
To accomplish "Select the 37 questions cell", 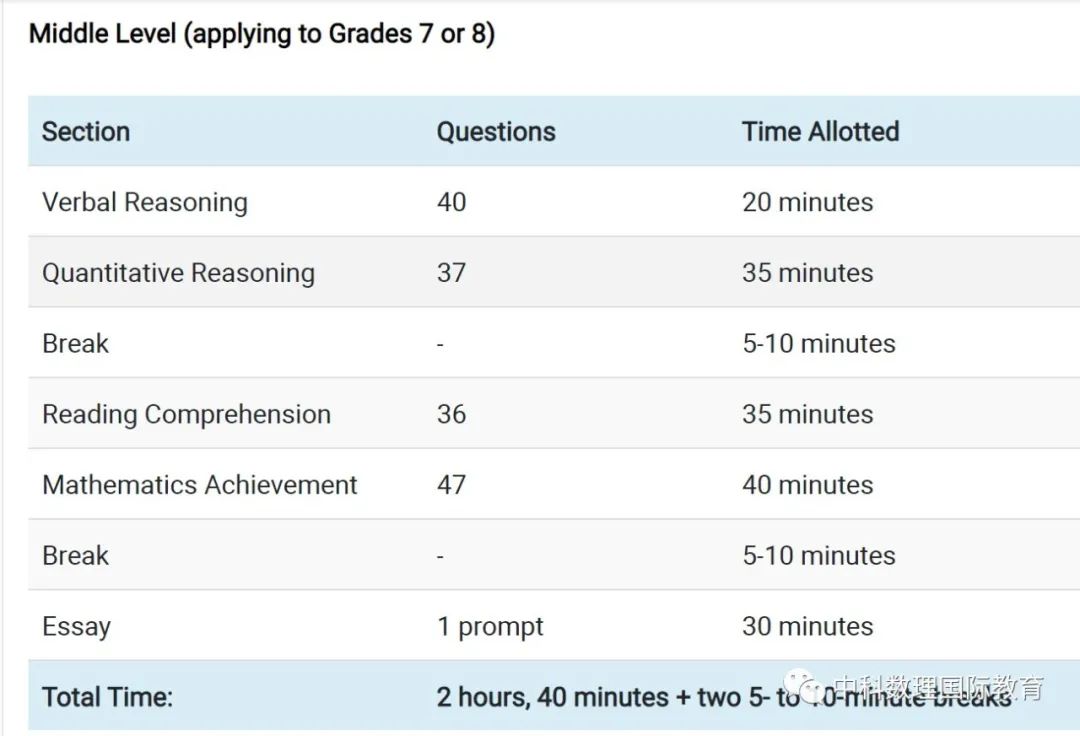I will 451,273.
